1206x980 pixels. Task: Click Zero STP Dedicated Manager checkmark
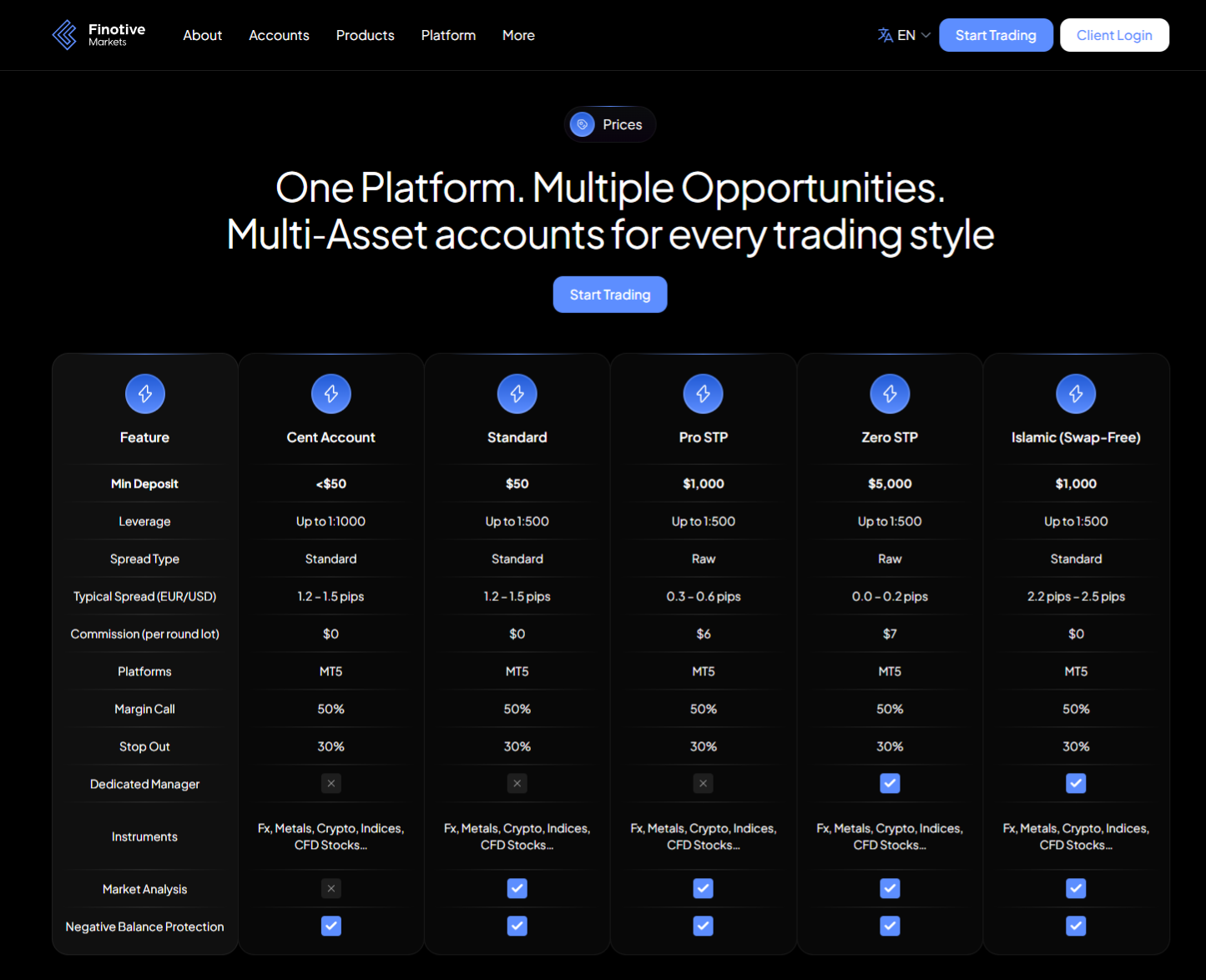[x=890, y=784]
